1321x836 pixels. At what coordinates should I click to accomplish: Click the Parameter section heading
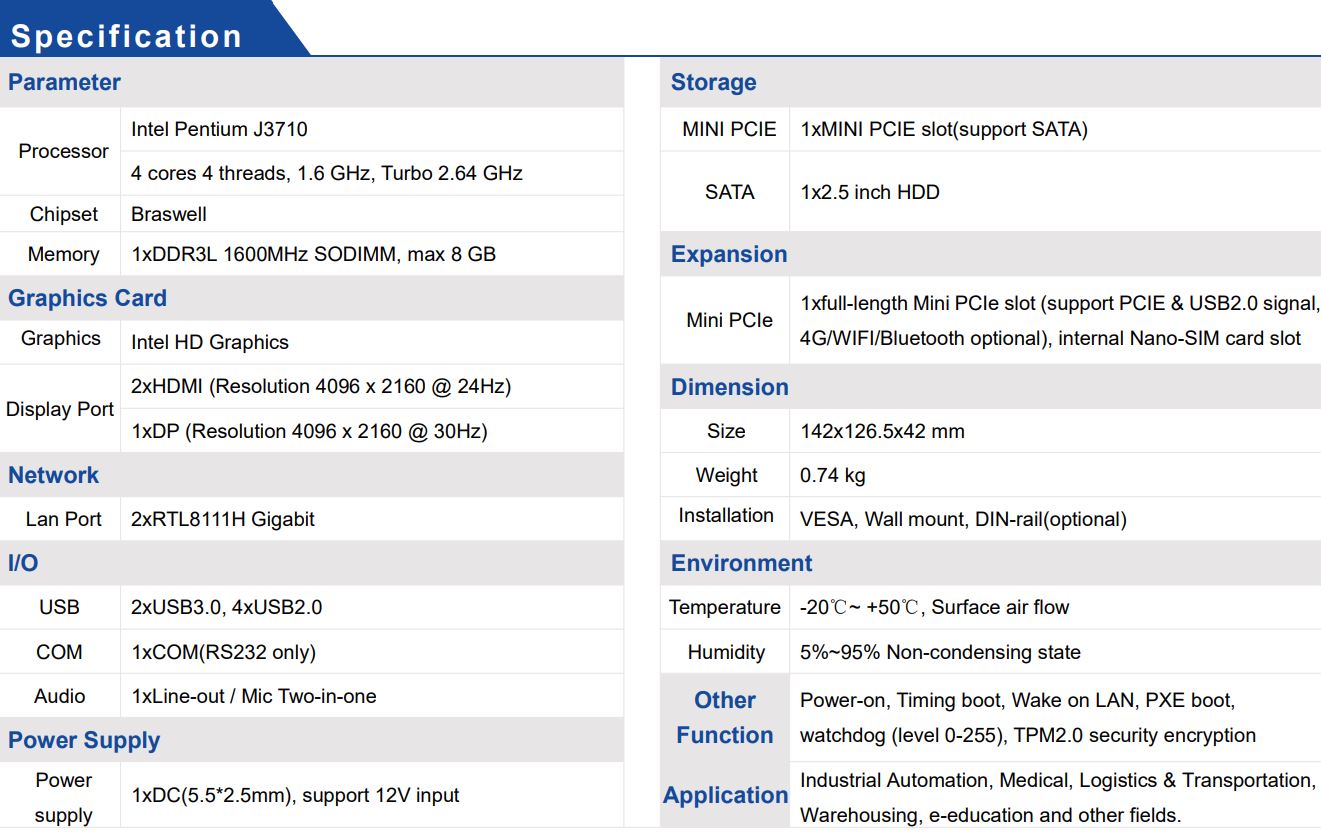[x=64, y=82]
